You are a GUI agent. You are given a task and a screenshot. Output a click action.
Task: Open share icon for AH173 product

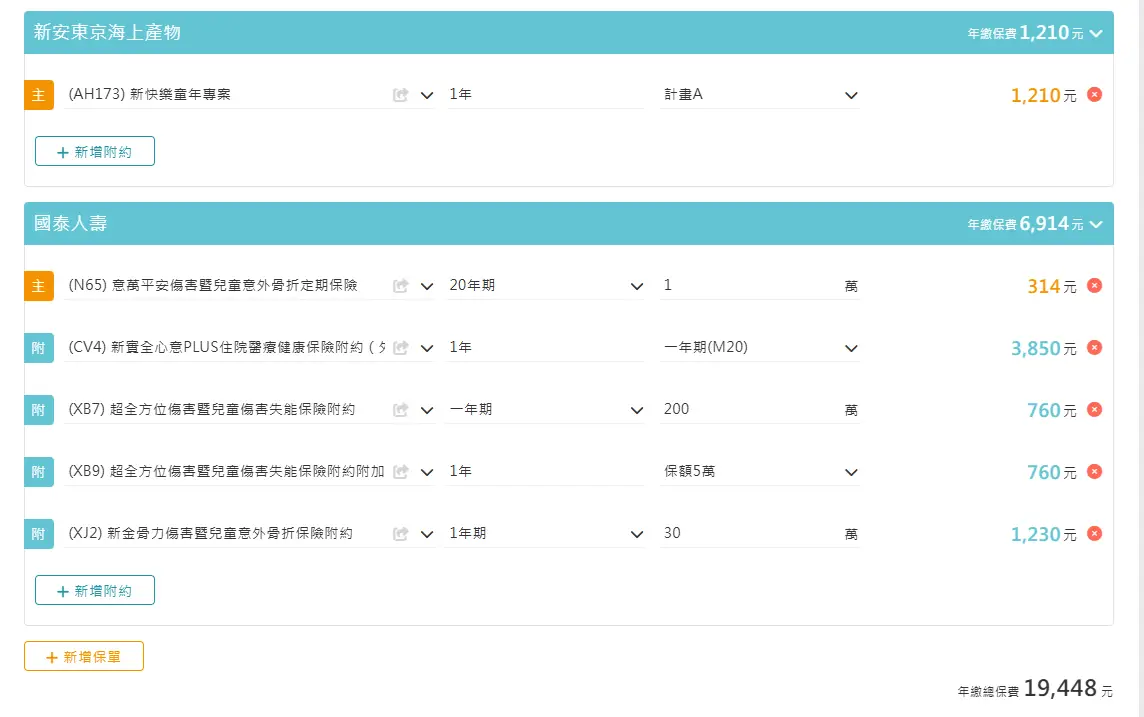pyautogui.click(x=401, y=95)
